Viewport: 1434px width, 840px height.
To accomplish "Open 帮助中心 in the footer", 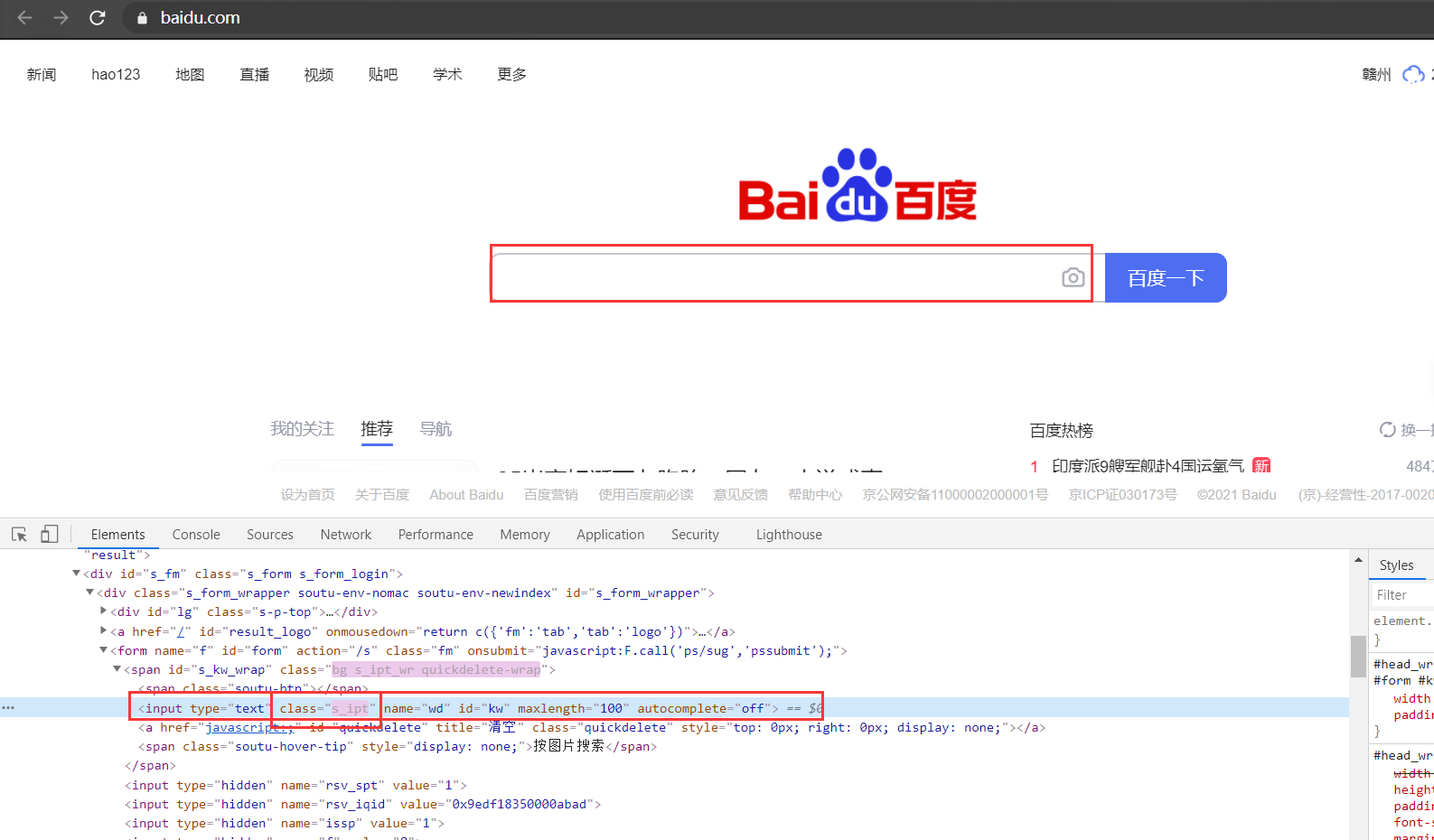I will 815,495.
